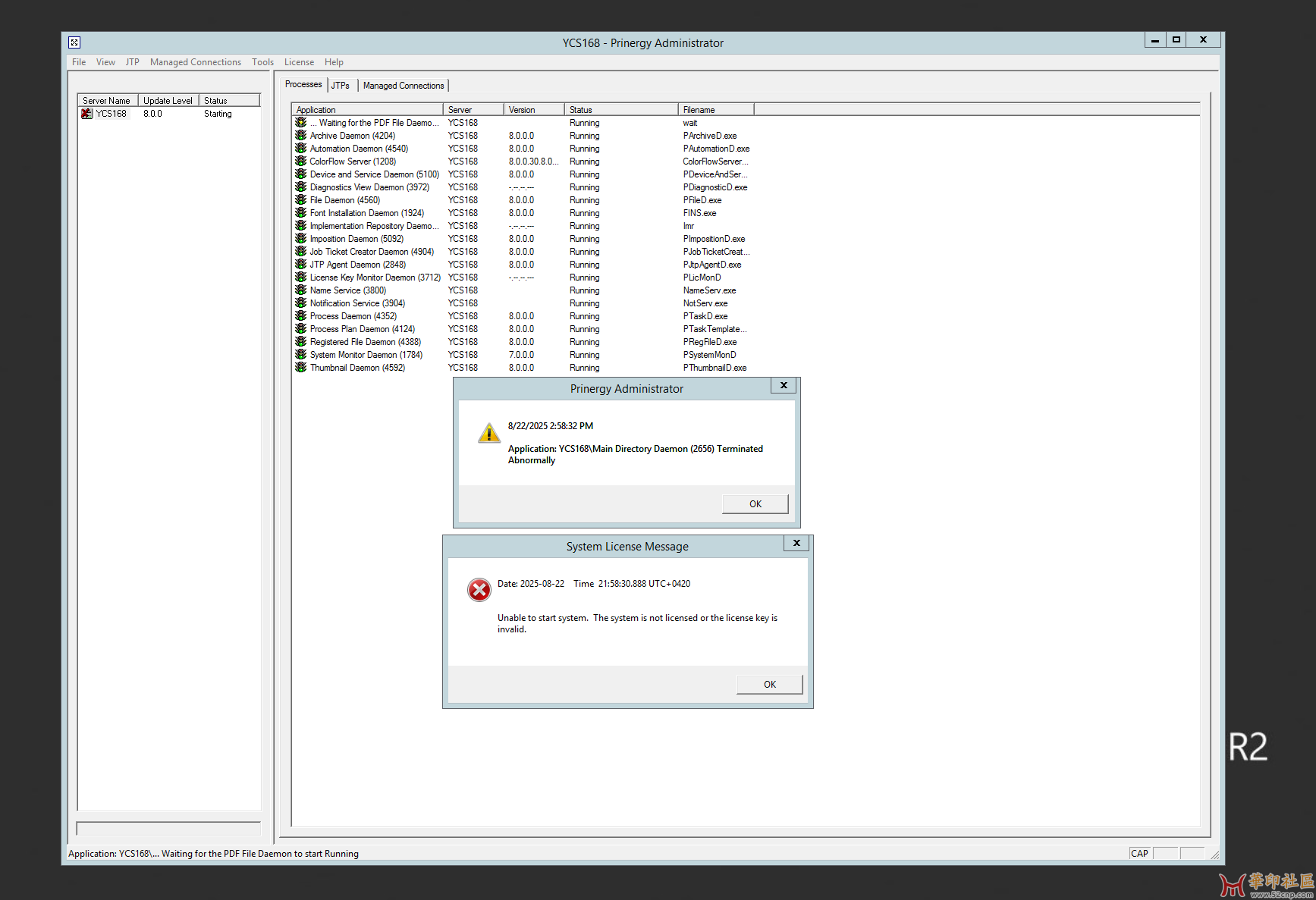
Task: Click the 7.0.0.0 version cell
Action: pyautogui.click(x=521, y=355)
